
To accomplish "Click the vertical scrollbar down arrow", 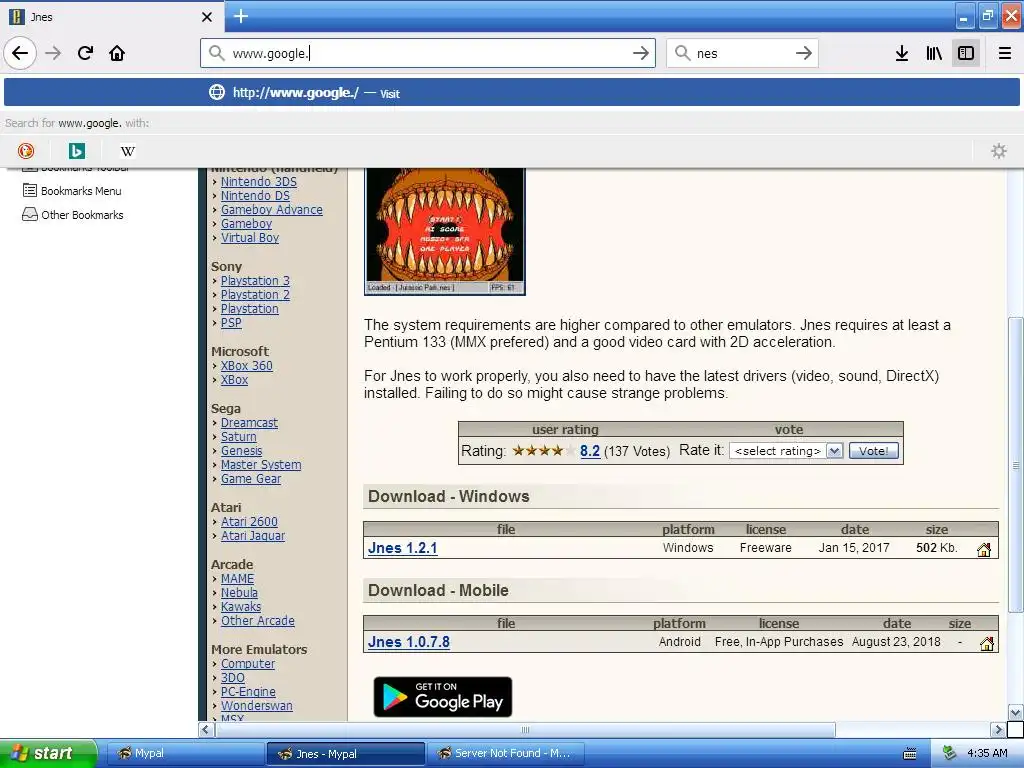I will 1015,712.
